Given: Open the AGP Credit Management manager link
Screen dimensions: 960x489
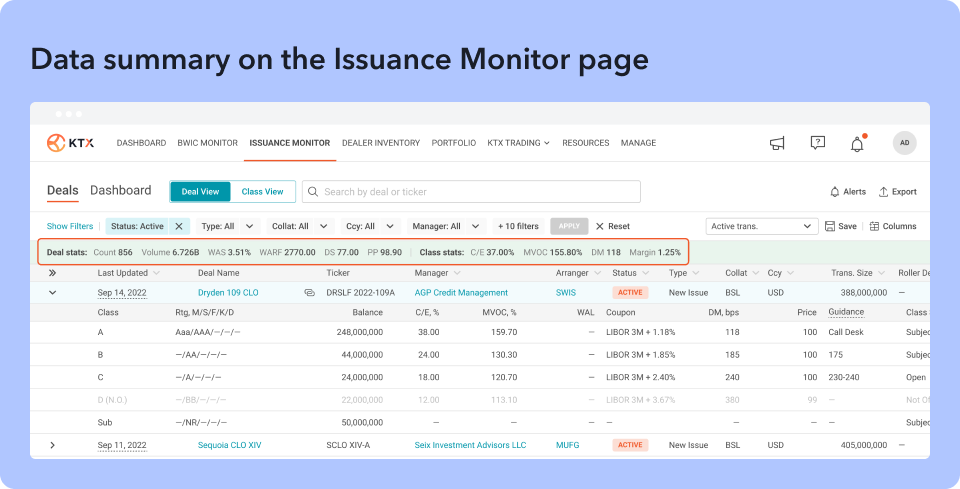Looking at the screenshot, I should coord(461,293).
